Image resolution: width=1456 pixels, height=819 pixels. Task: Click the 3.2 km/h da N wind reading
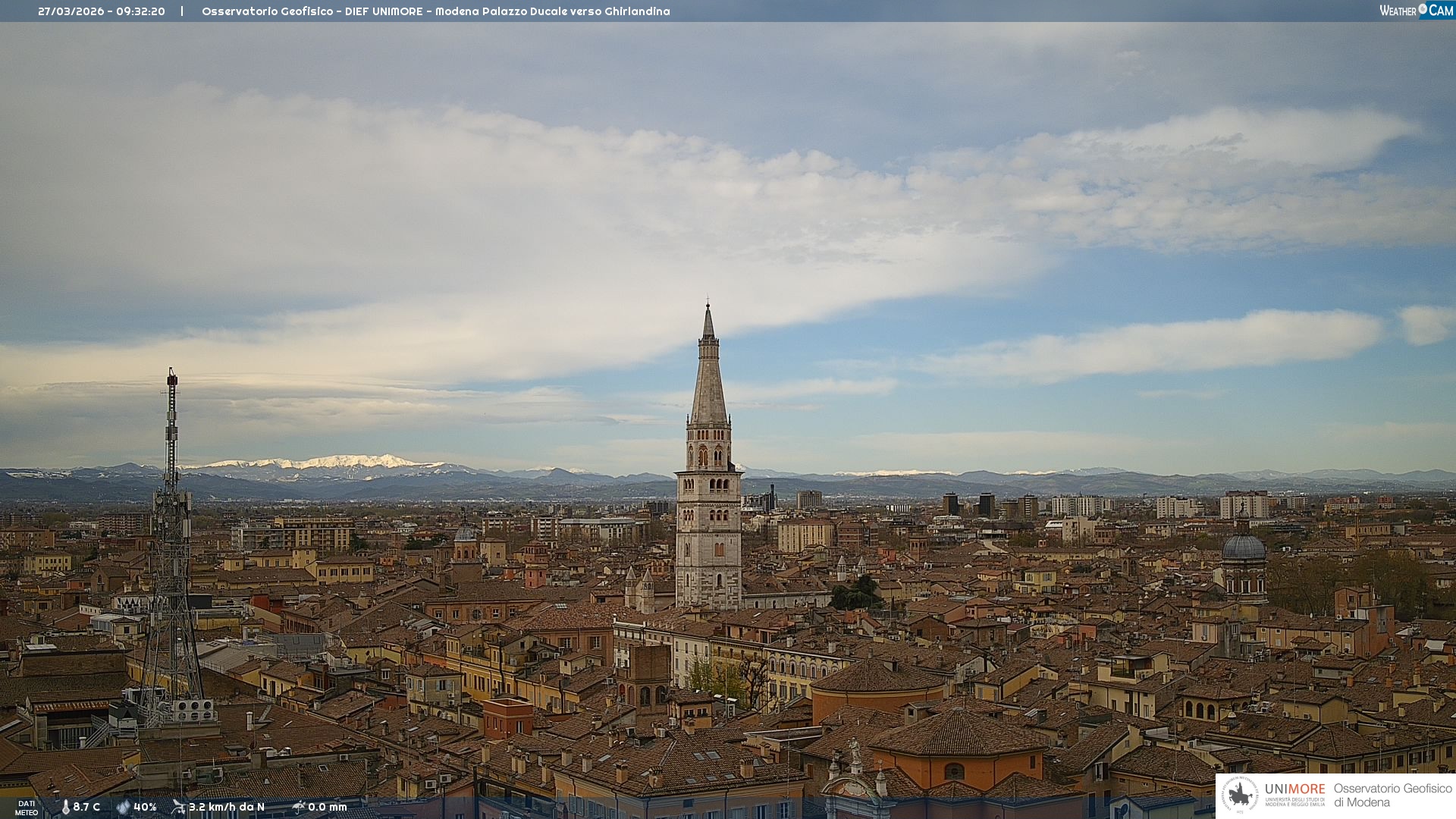226,807
